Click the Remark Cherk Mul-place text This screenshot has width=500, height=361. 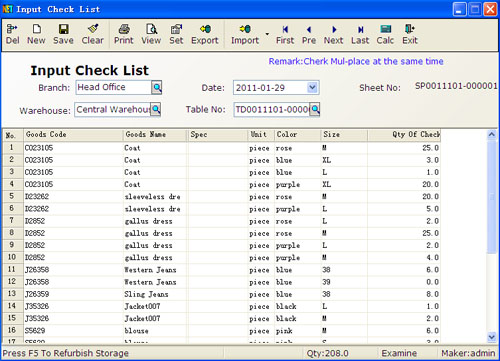[x=356, y=62]
